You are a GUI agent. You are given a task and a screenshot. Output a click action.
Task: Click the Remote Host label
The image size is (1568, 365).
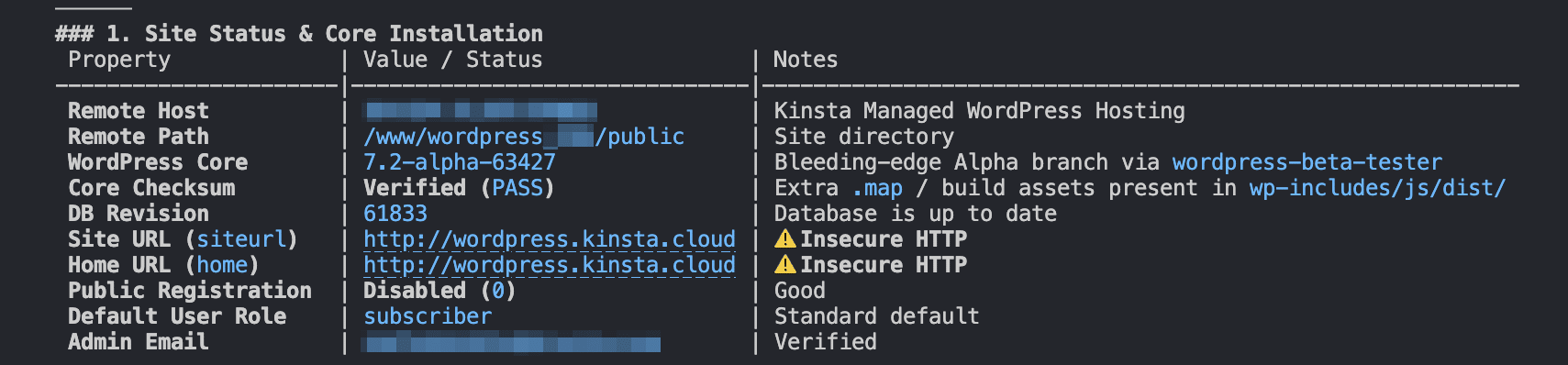tap(139, 111)
